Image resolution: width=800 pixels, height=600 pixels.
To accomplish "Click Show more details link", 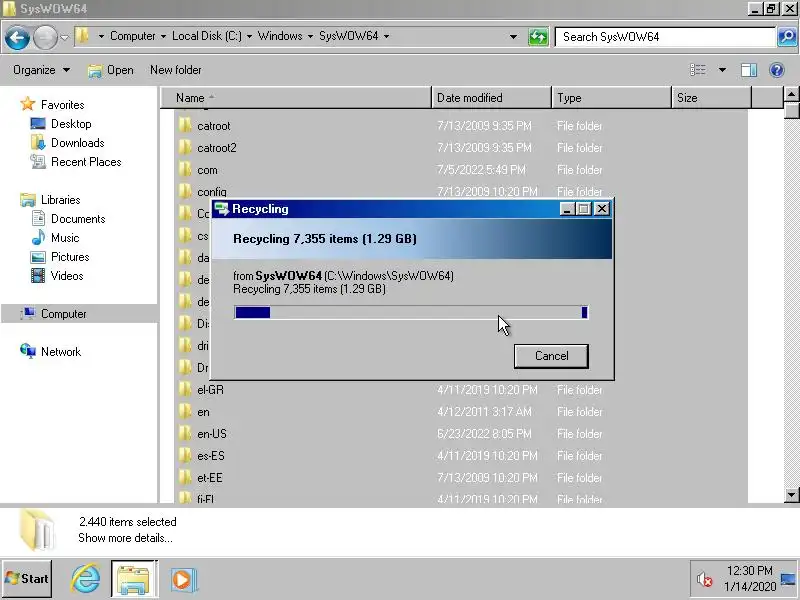I will point(125,538).
